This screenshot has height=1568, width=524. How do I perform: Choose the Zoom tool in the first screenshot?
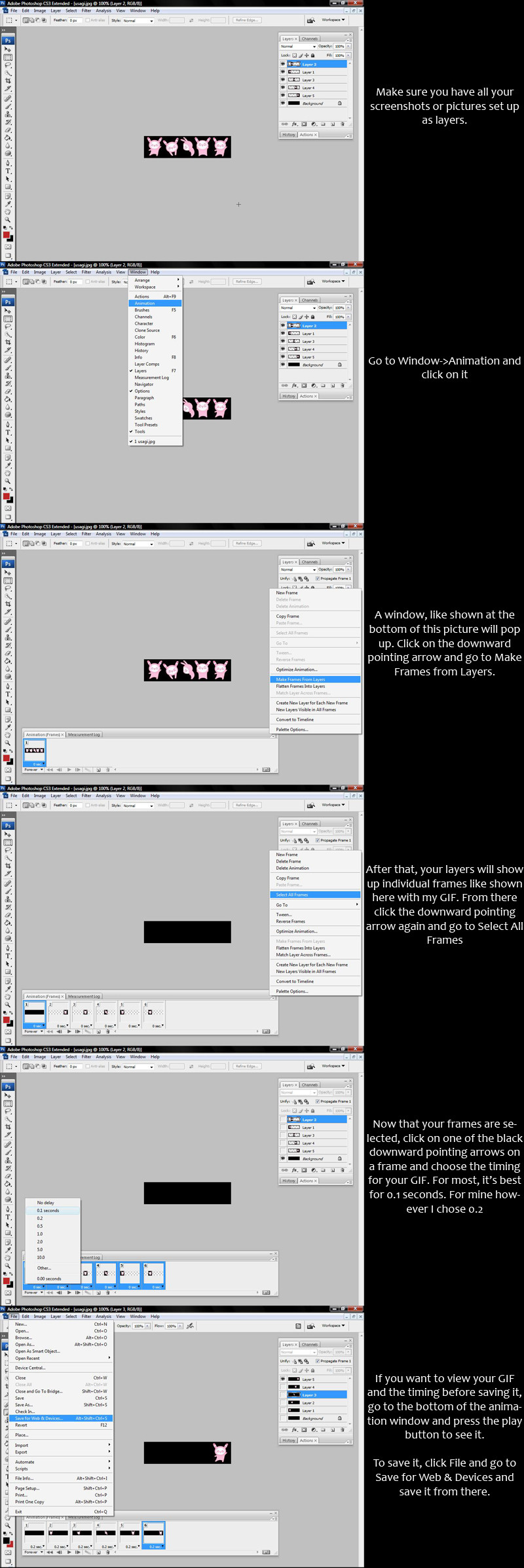pos(8,220)
